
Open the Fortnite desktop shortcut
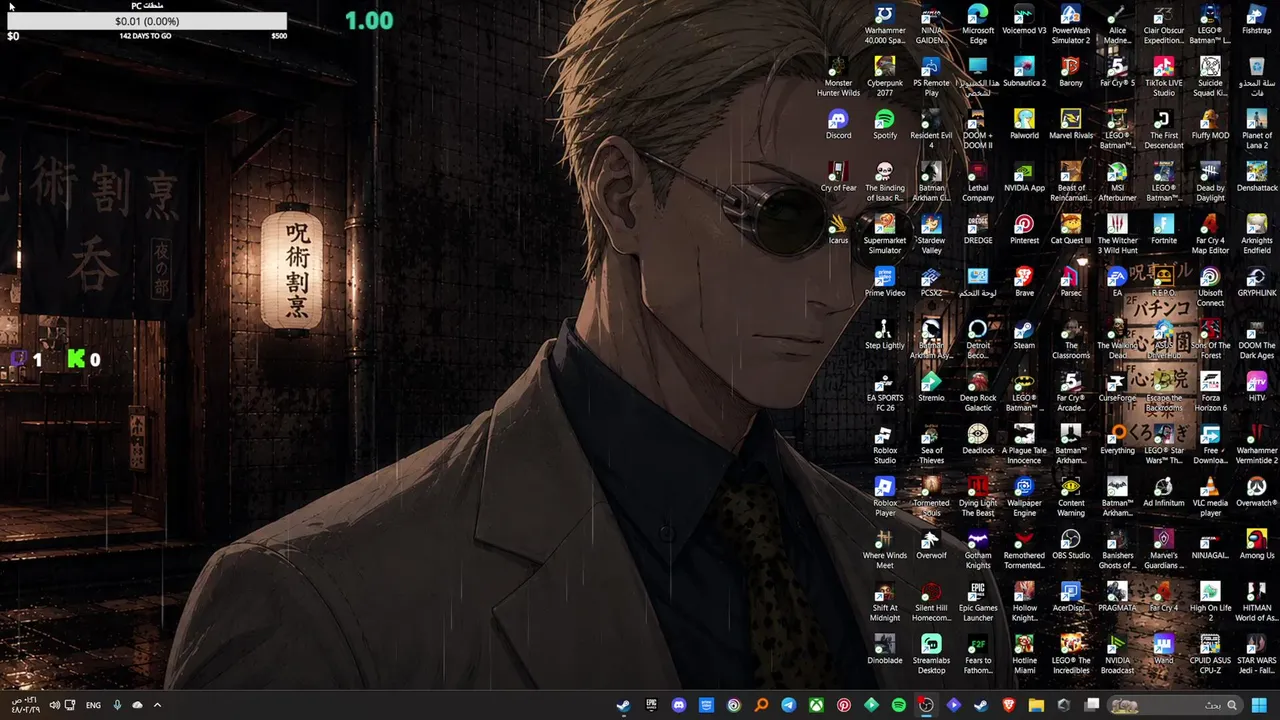pos(1164,229)
